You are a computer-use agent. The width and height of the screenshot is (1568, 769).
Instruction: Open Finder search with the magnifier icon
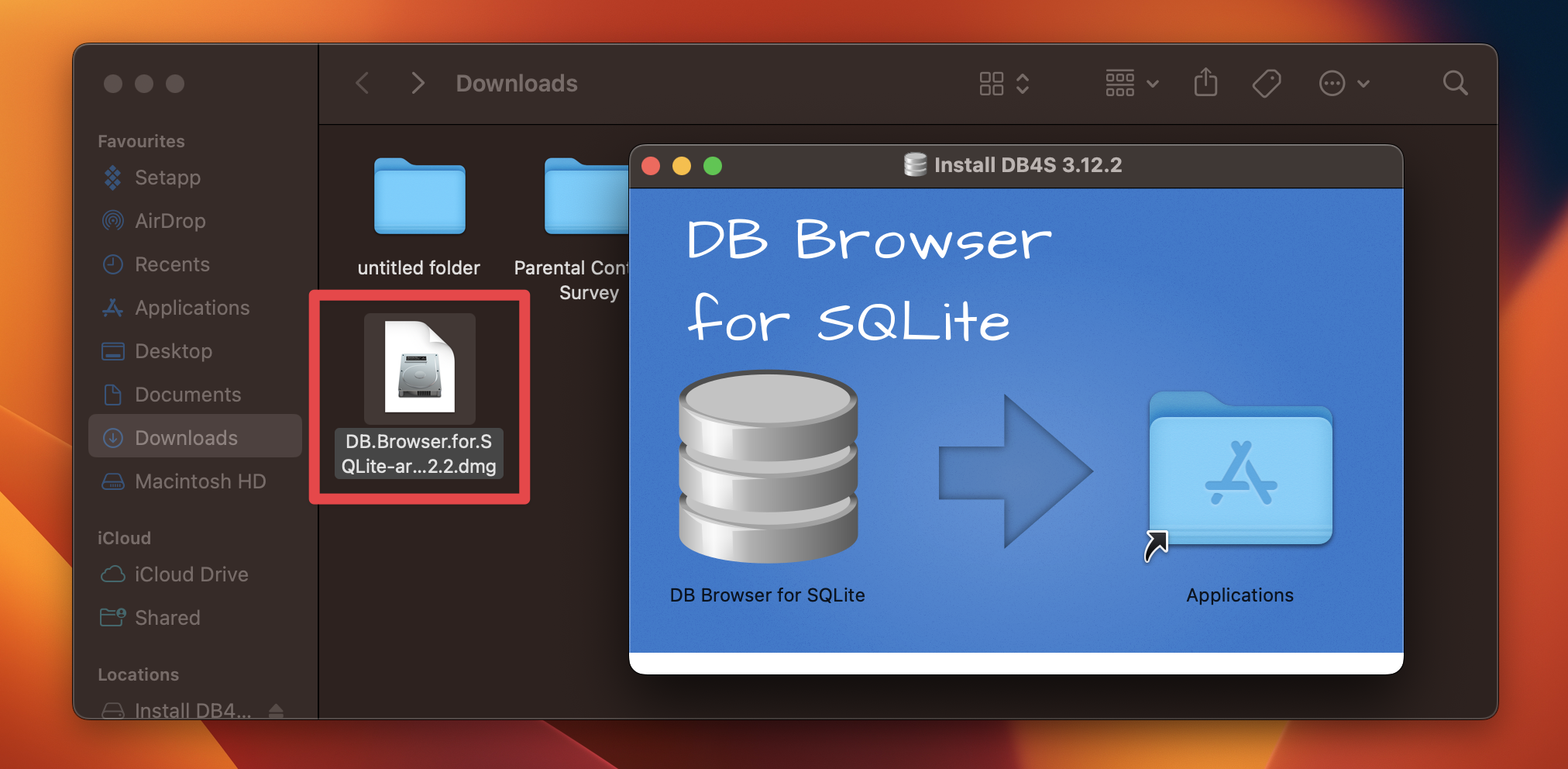[x=1455, y=83]
